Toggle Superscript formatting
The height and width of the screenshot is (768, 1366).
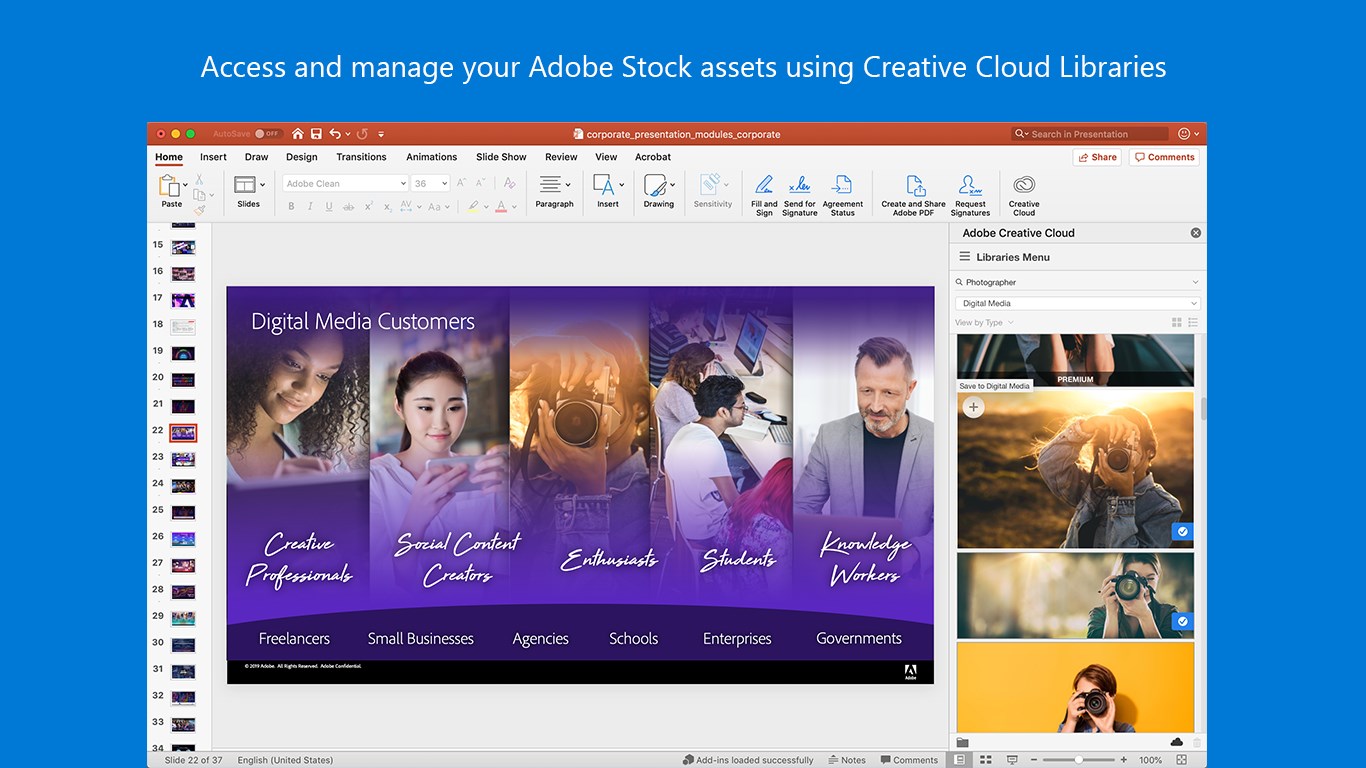tap(368, 207)
